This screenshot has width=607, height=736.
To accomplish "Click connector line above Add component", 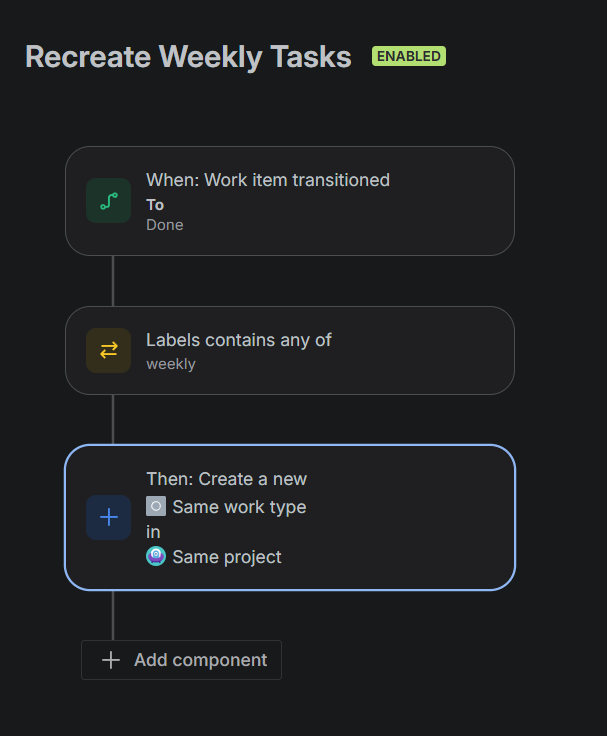I will point(113,615).
